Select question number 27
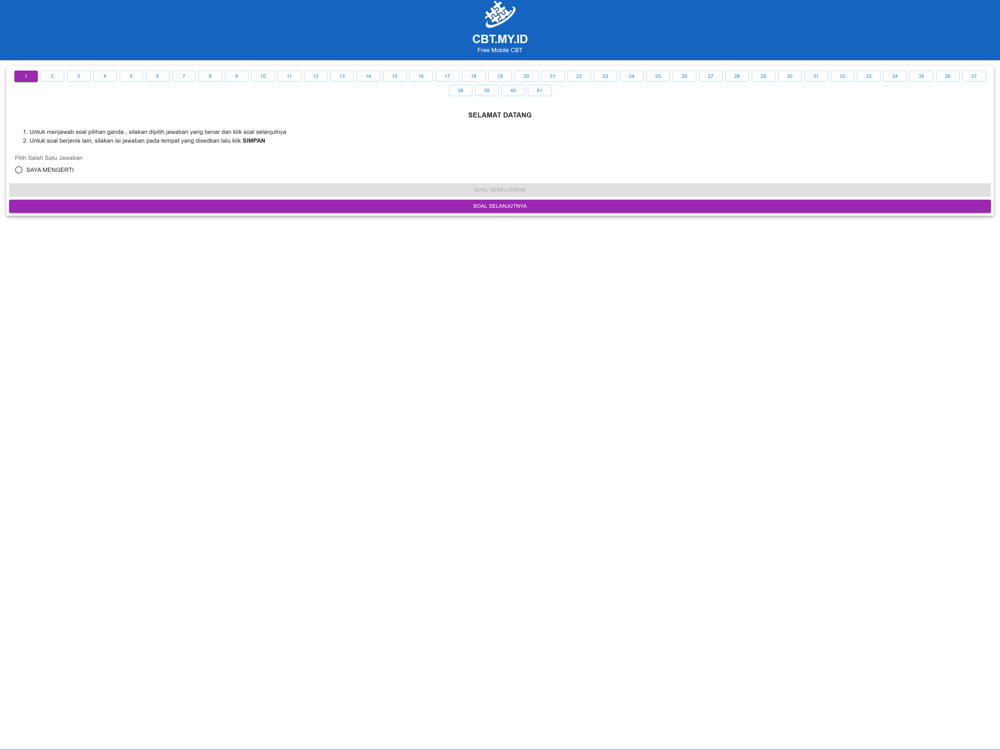1000x750 pixels. click(x=710, y=76)
